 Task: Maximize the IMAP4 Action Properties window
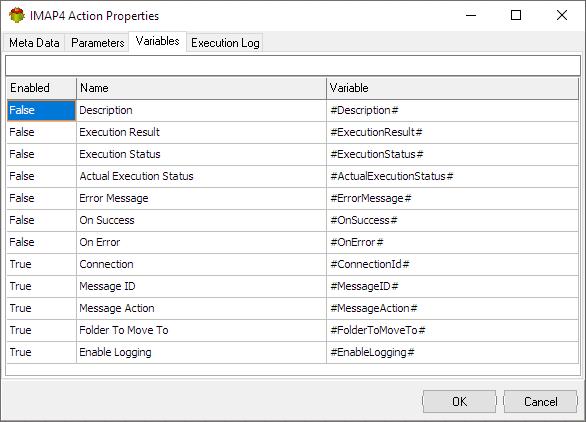coord(516,15)
